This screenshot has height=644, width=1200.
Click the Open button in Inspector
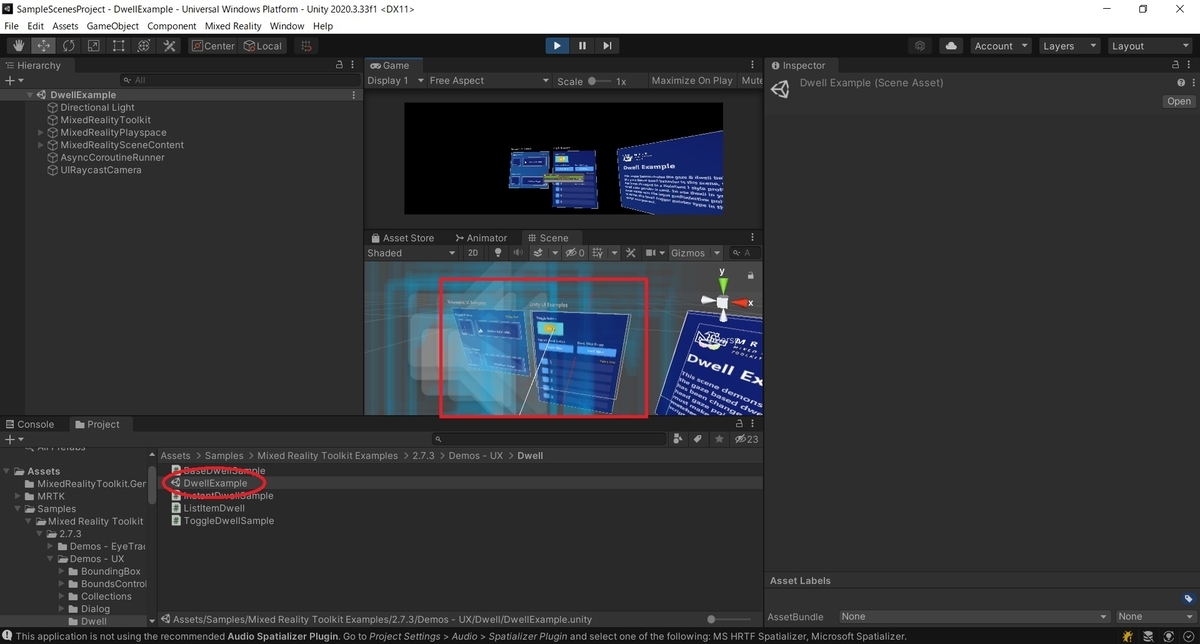[x=1179, y=101]
